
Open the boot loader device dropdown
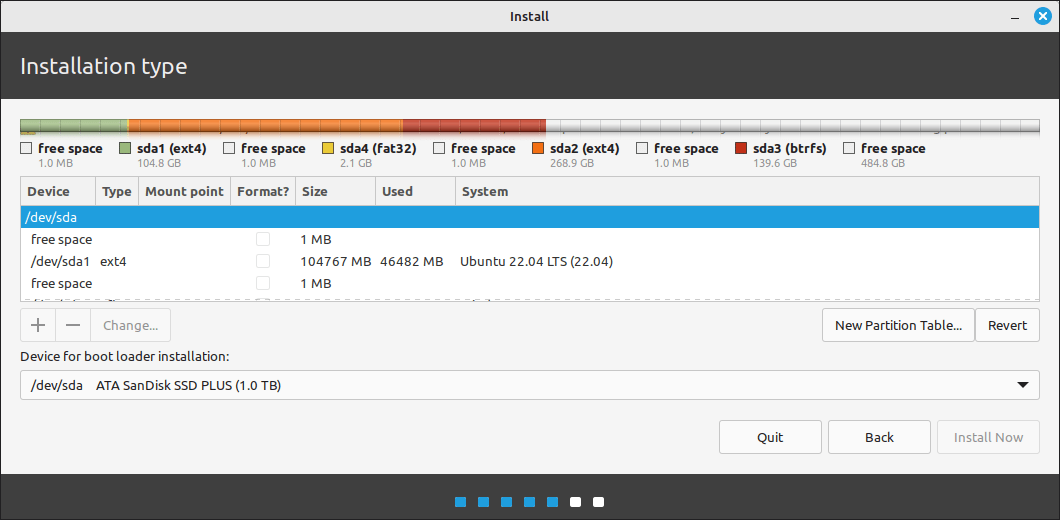click(530, 385)
